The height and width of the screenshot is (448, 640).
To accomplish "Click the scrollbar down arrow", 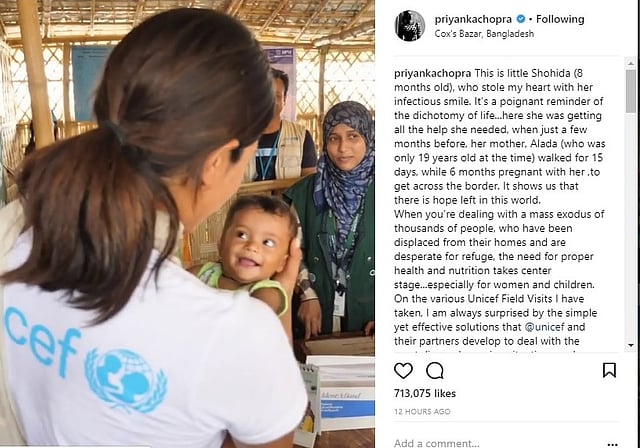I will (631, 345).
